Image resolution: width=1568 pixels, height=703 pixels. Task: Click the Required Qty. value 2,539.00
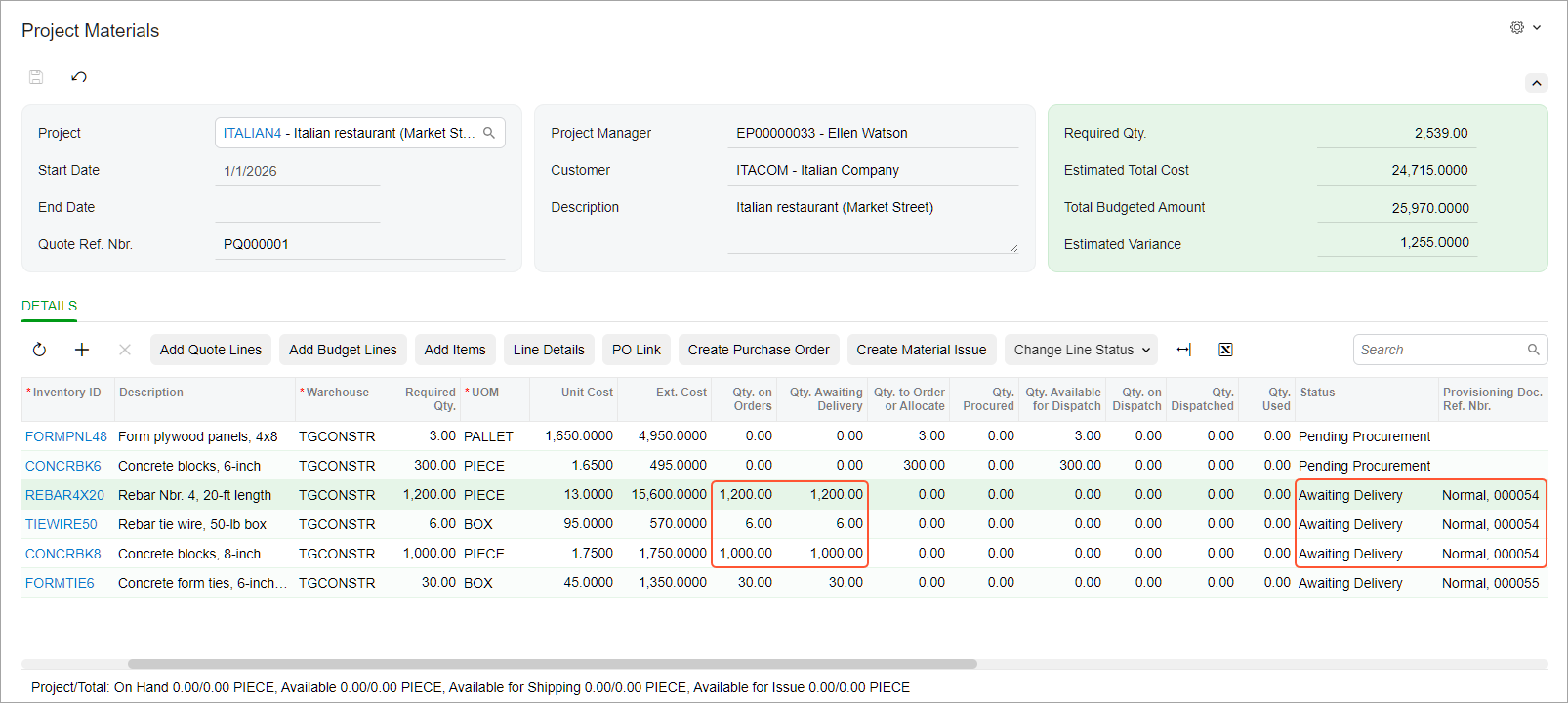(1441, 133)
